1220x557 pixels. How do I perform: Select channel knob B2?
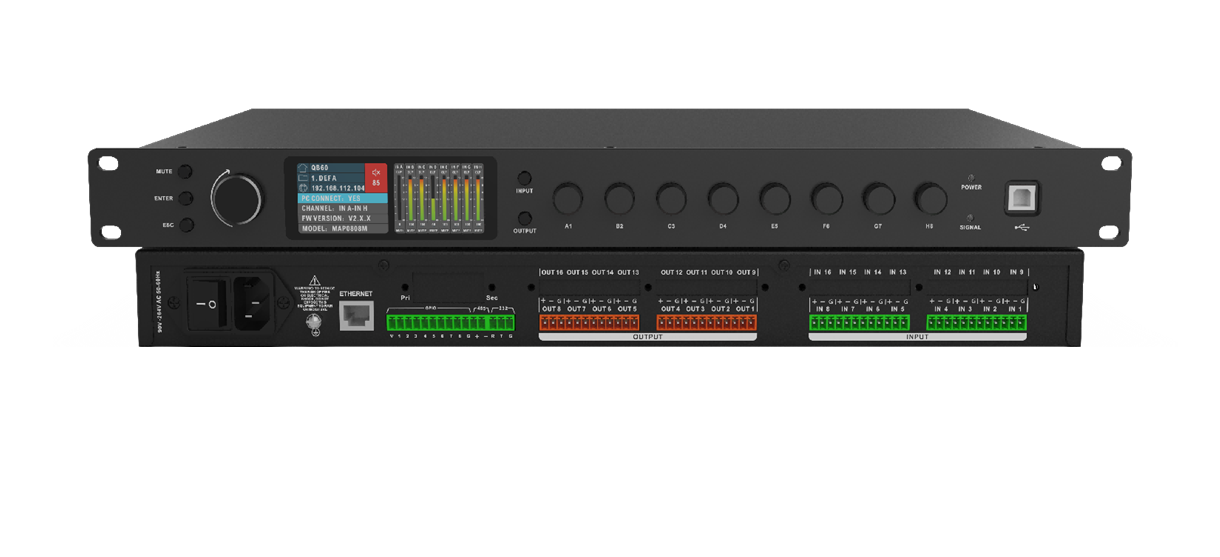click(x=620, y=197)
